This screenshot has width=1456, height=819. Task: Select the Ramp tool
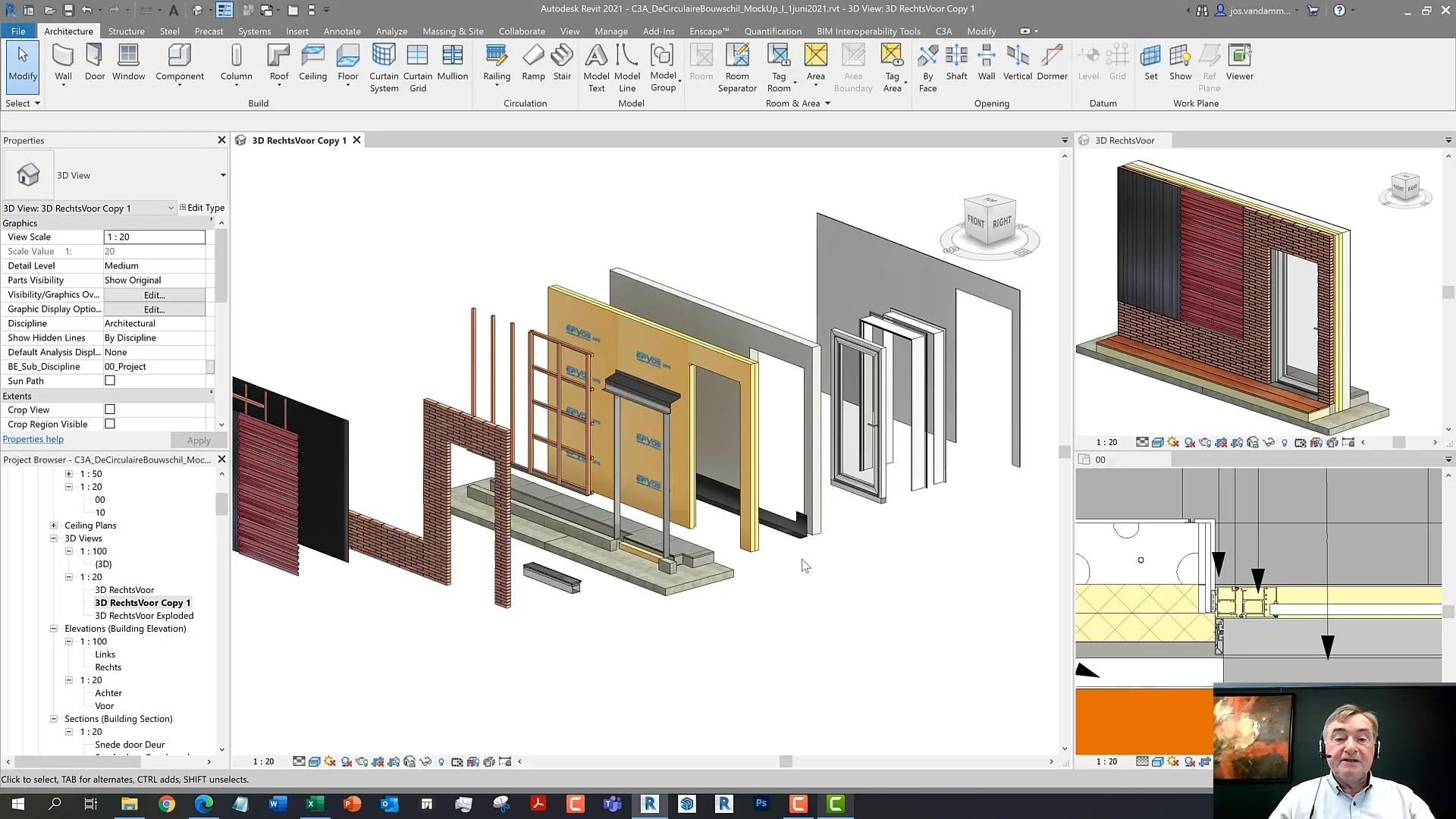[x=533, y=62]
